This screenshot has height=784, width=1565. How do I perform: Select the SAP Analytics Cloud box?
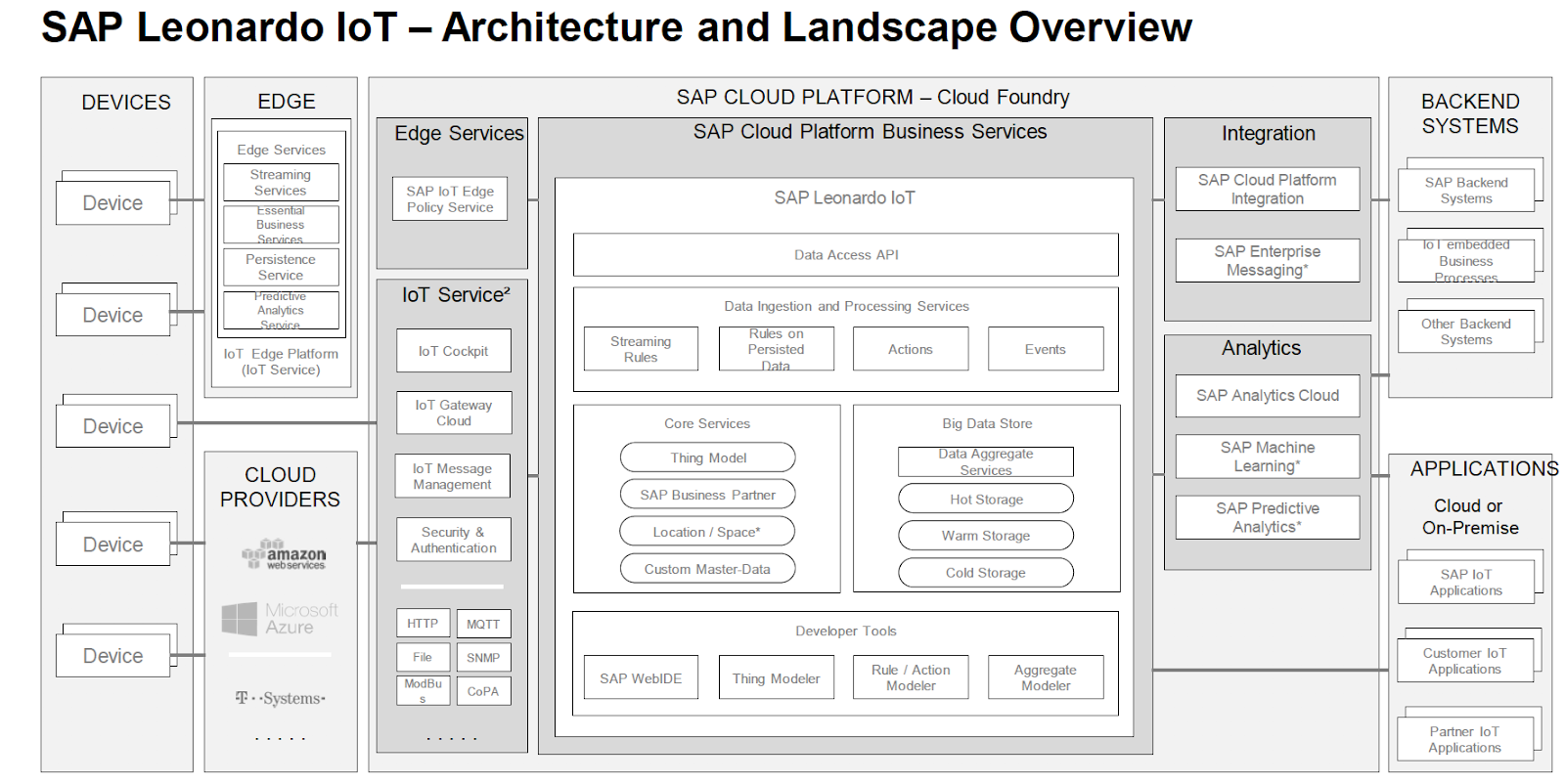tap(1268, 396)
